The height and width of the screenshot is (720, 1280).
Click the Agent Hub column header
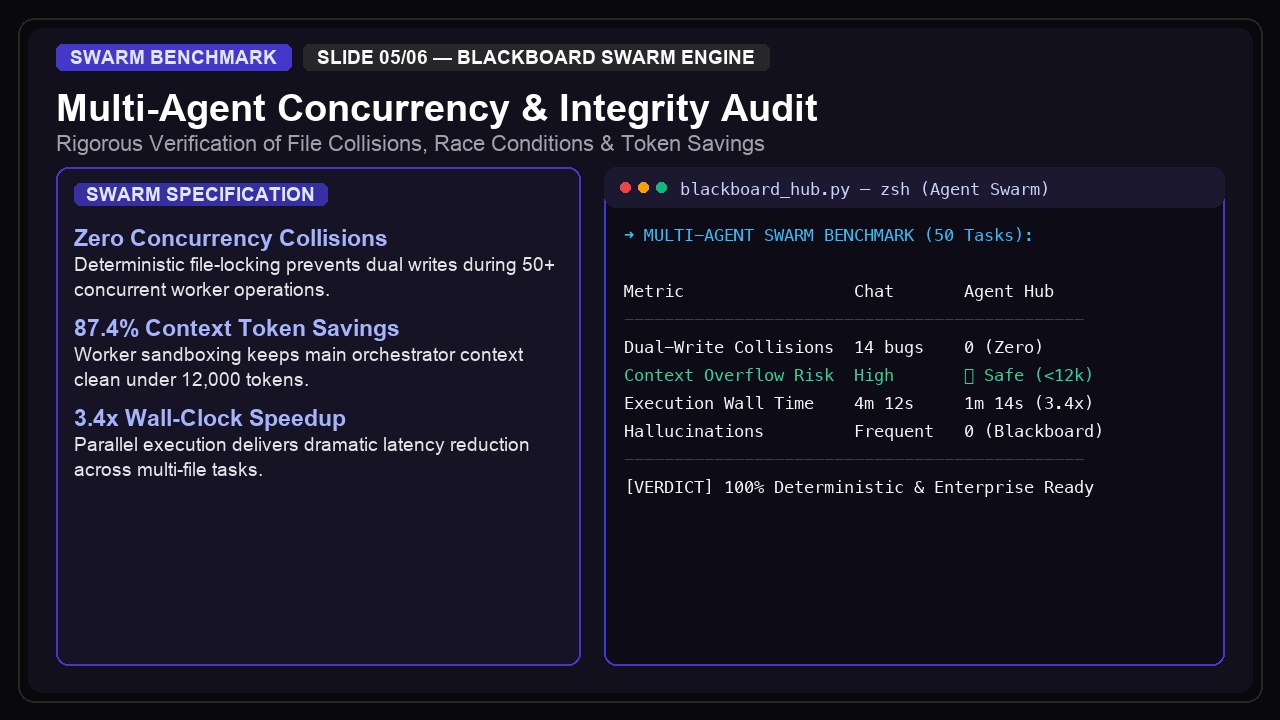(1009, 291)
